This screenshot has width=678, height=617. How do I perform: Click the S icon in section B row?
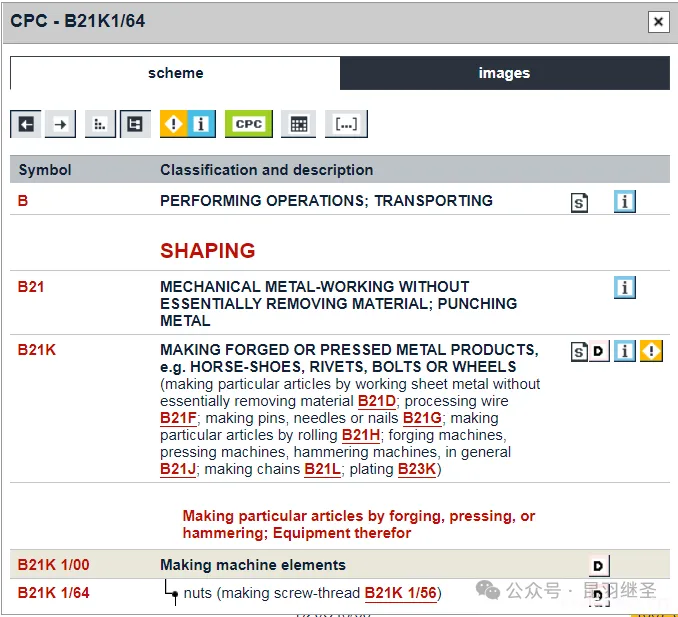tap(579, 202)
